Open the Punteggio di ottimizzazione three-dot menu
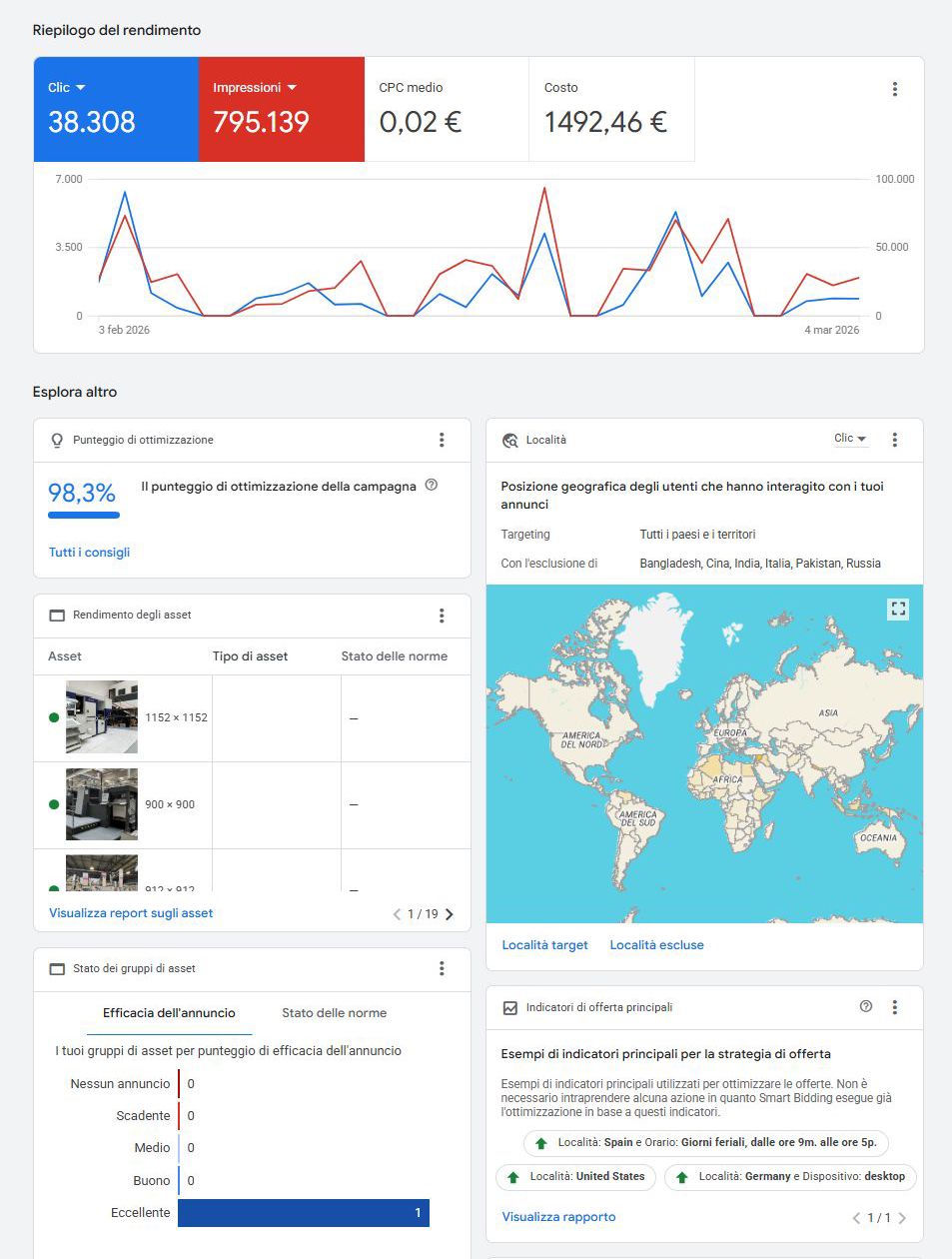This screenshot has height=1259, width=952. click(442, 440)
